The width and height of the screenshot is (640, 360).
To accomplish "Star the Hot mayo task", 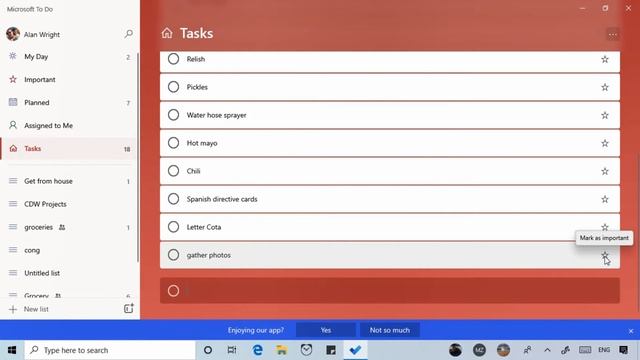I will 605,143.
